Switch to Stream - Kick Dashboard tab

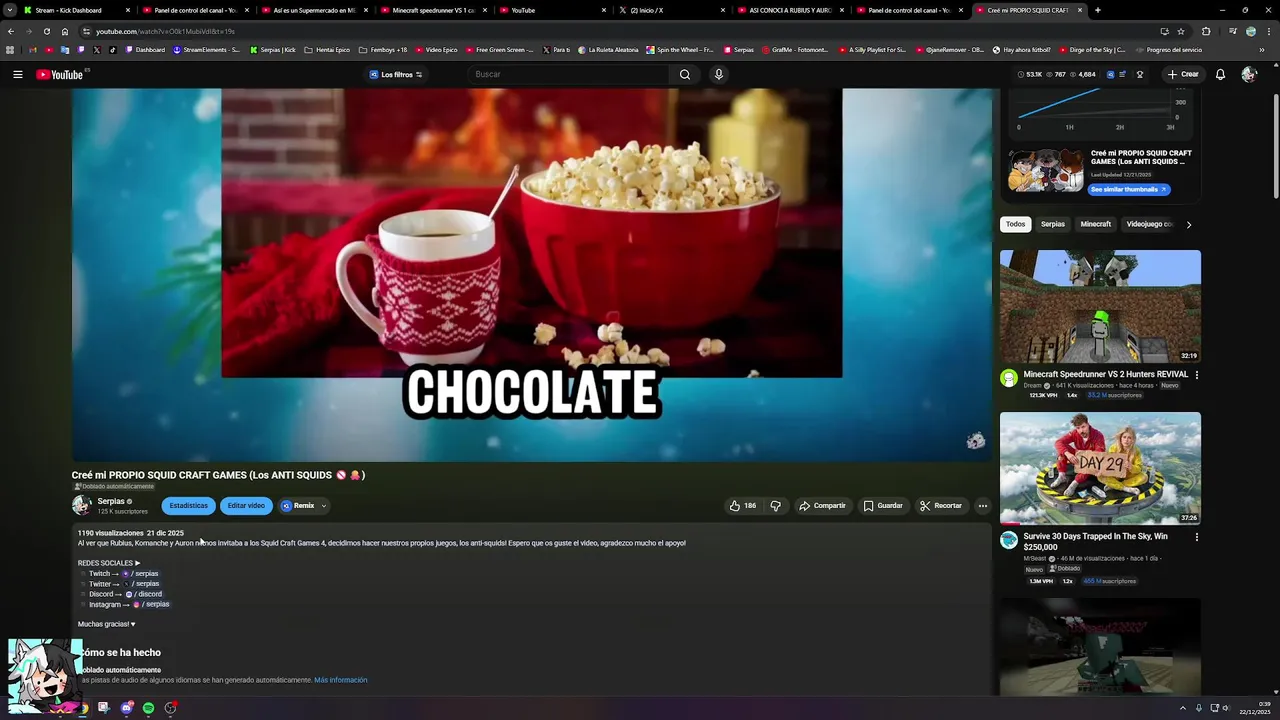[77, 10]
